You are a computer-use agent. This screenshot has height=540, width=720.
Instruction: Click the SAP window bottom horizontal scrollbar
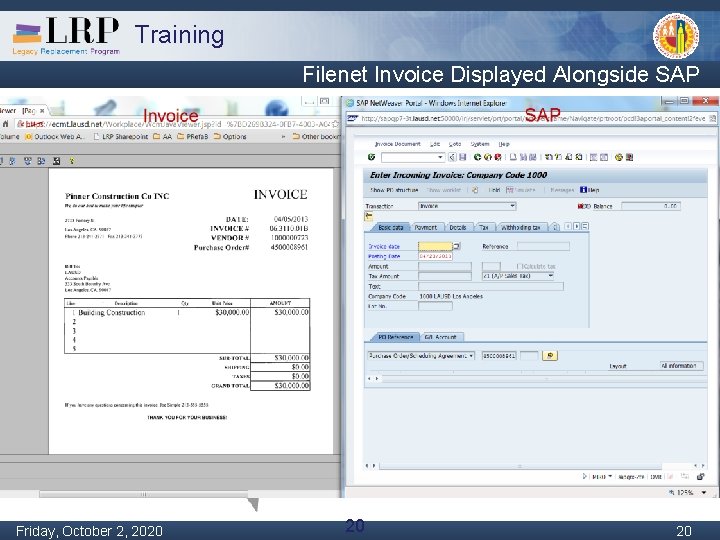click(x=520, y=466)
